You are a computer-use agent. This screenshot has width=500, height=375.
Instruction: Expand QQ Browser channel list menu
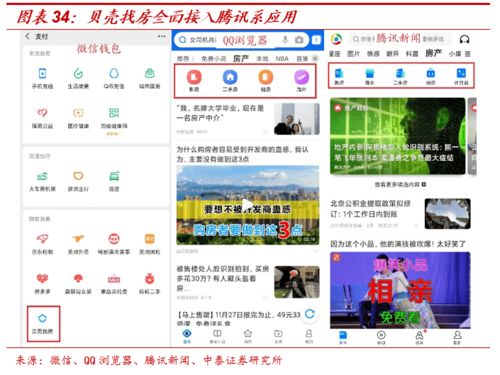click(x=315, y=58)
